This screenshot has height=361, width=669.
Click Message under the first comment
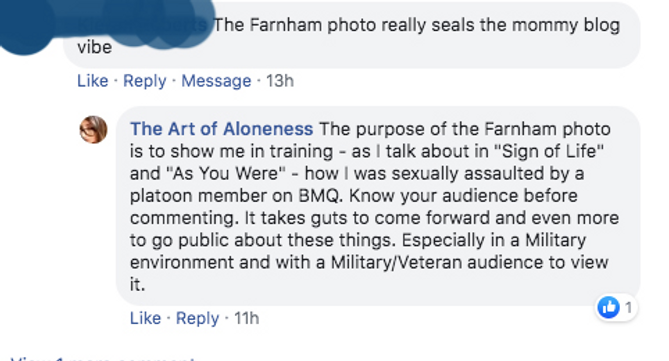point(216,81)
